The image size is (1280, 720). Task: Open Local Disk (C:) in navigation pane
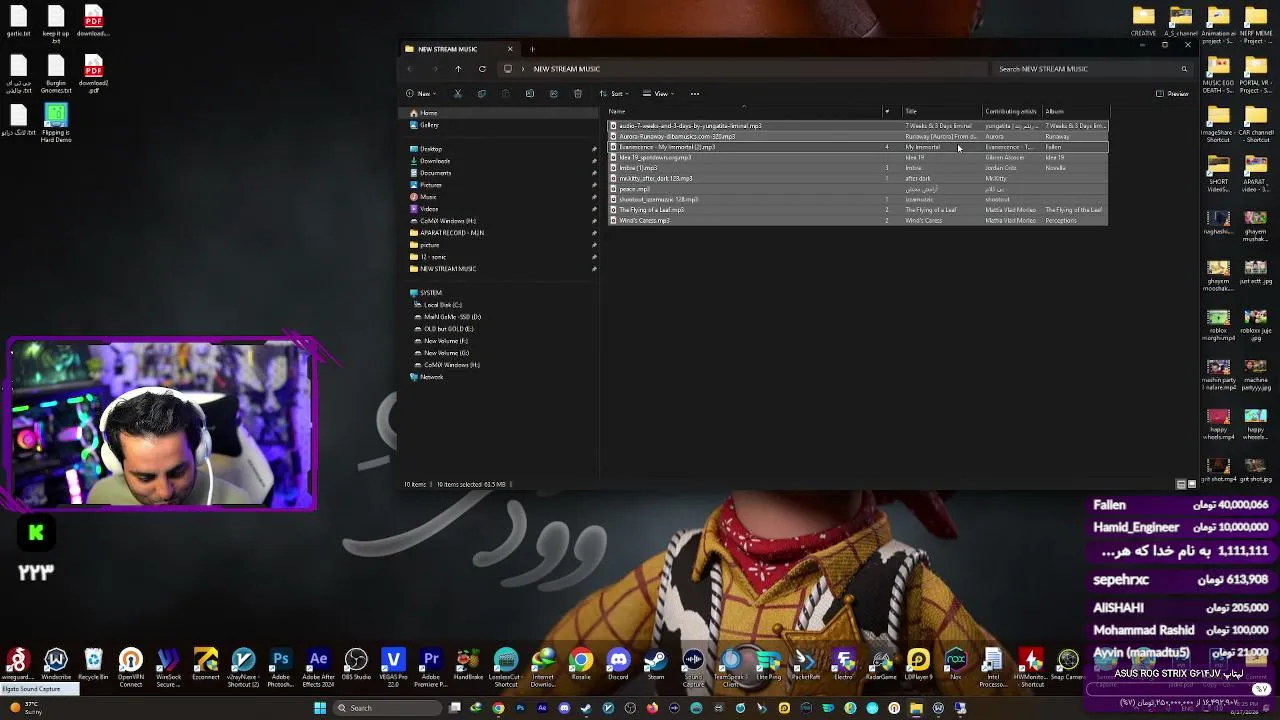tap(439, 305)
